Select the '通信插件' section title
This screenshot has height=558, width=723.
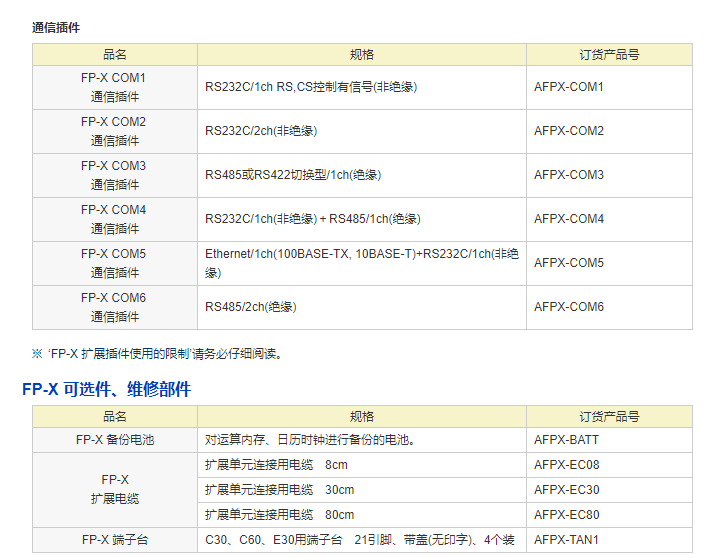click(56, 28)
